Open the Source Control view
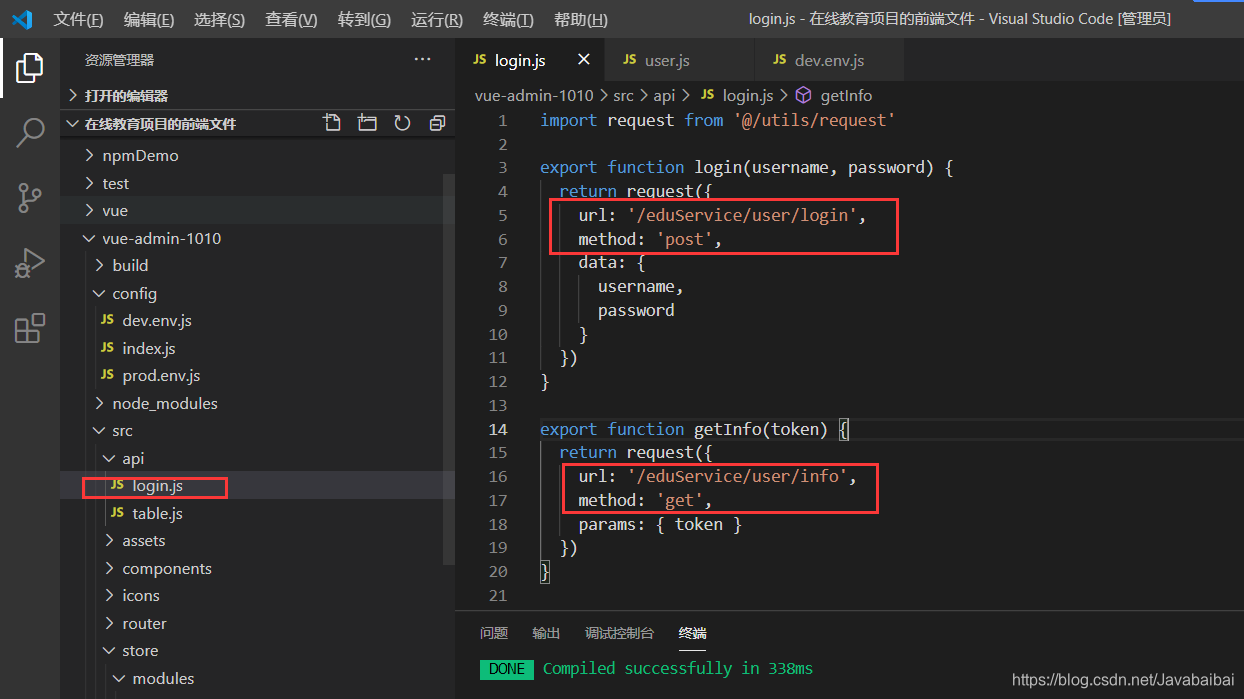This screenshot has height=699, width=1244. (29, 197)
